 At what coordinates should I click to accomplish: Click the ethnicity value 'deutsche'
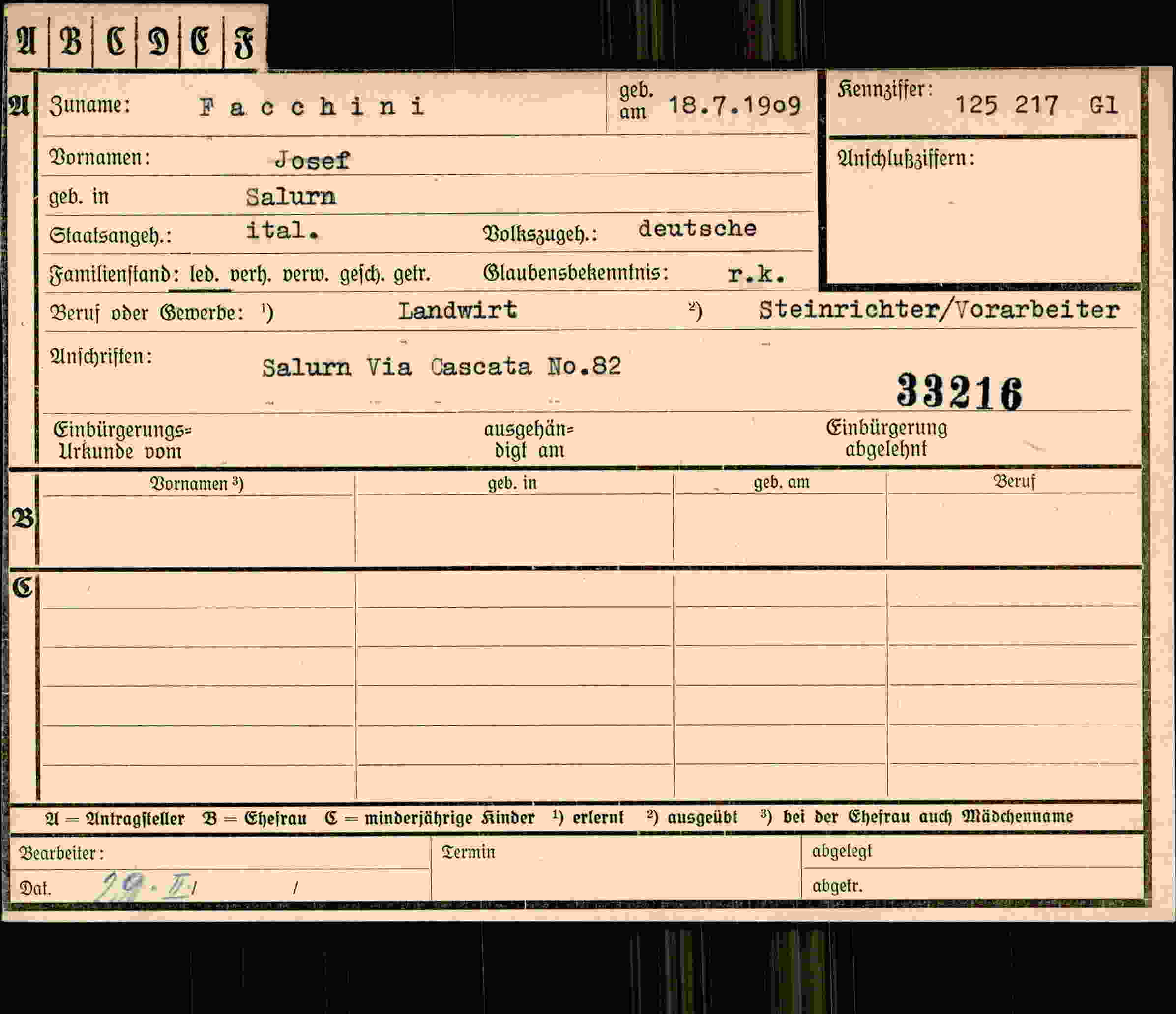pyautogui.click(x=698, y=229)
